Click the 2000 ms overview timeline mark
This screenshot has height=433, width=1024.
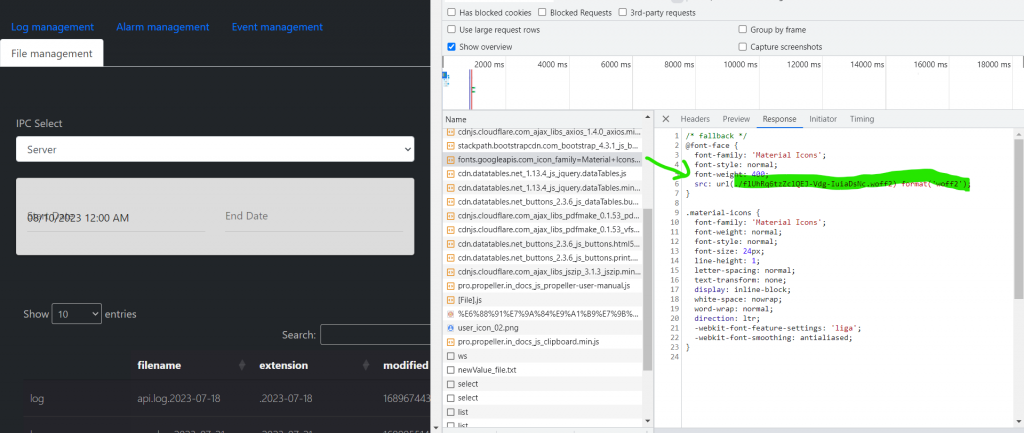point(489,65)
